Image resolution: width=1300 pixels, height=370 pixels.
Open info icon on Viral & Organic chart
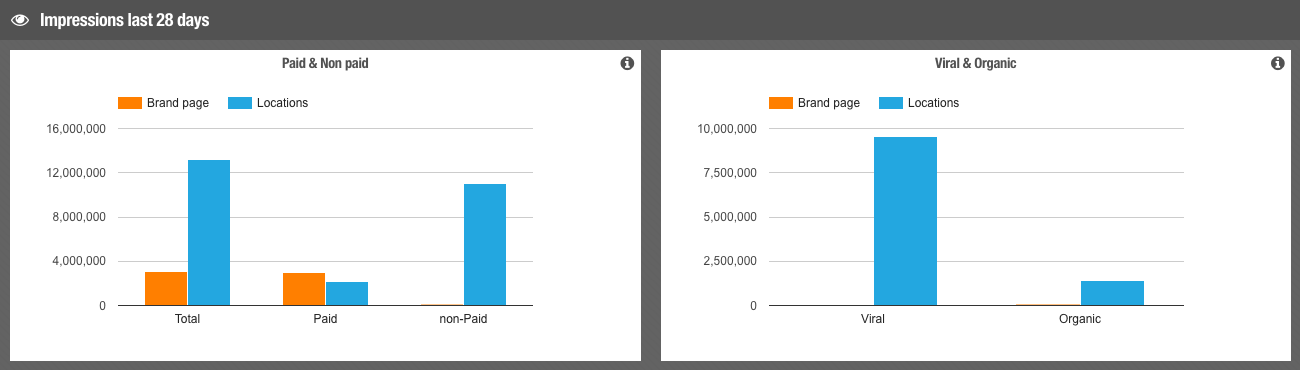[1277, 63]
